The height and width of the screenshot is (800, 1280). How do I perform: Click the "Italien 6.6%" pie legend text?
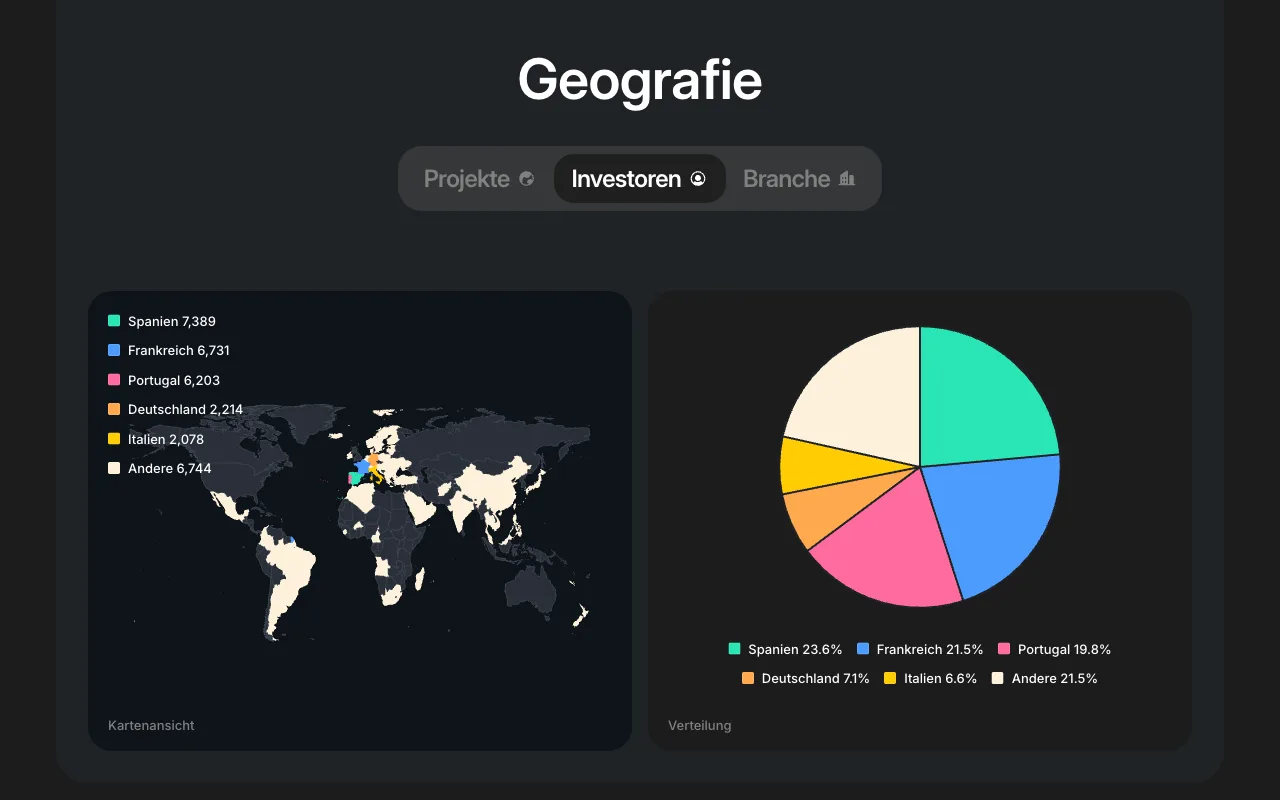pos(940,678)
